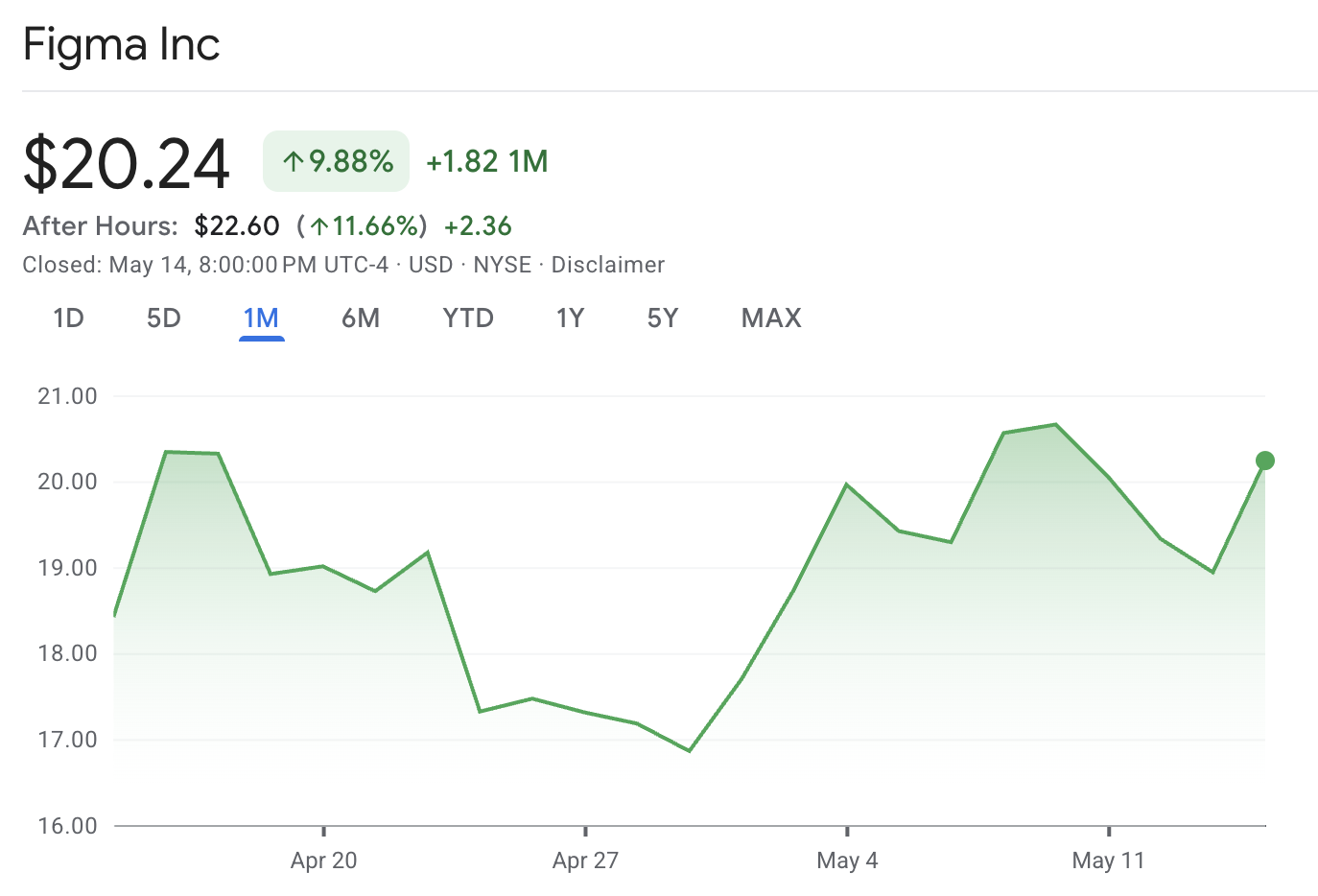Click the NYSE exchange label
This screenshot has width=1318, height=896.
(x=503, y=265)
